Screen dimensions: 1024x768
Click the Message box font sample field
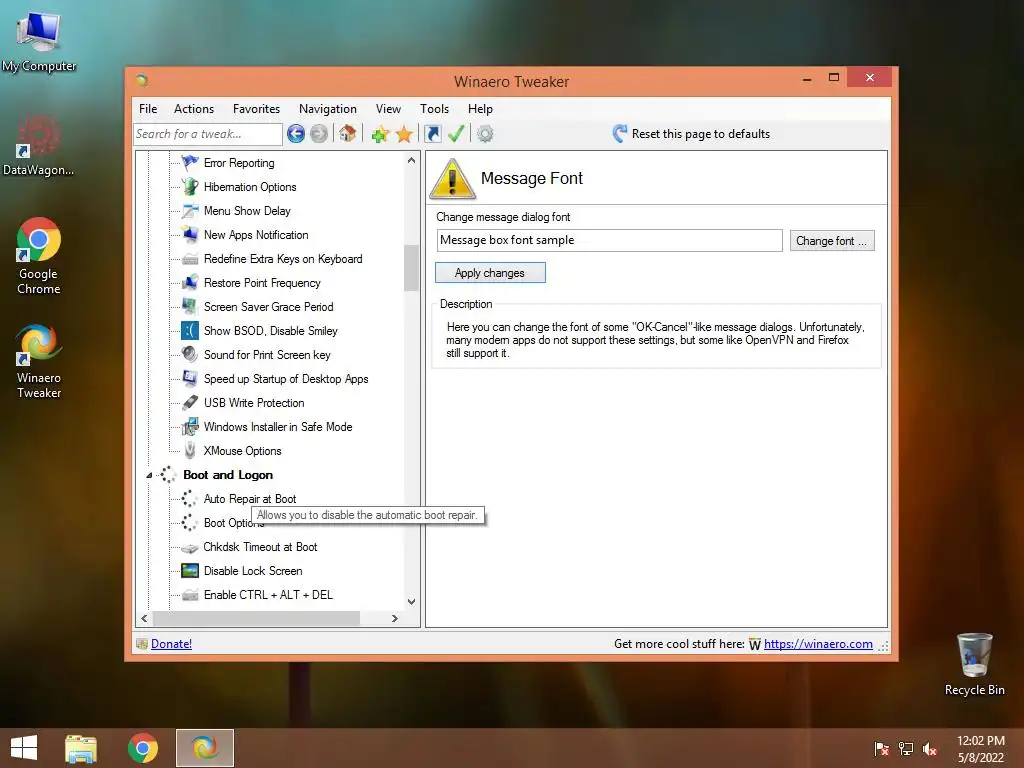pos(609,240)
